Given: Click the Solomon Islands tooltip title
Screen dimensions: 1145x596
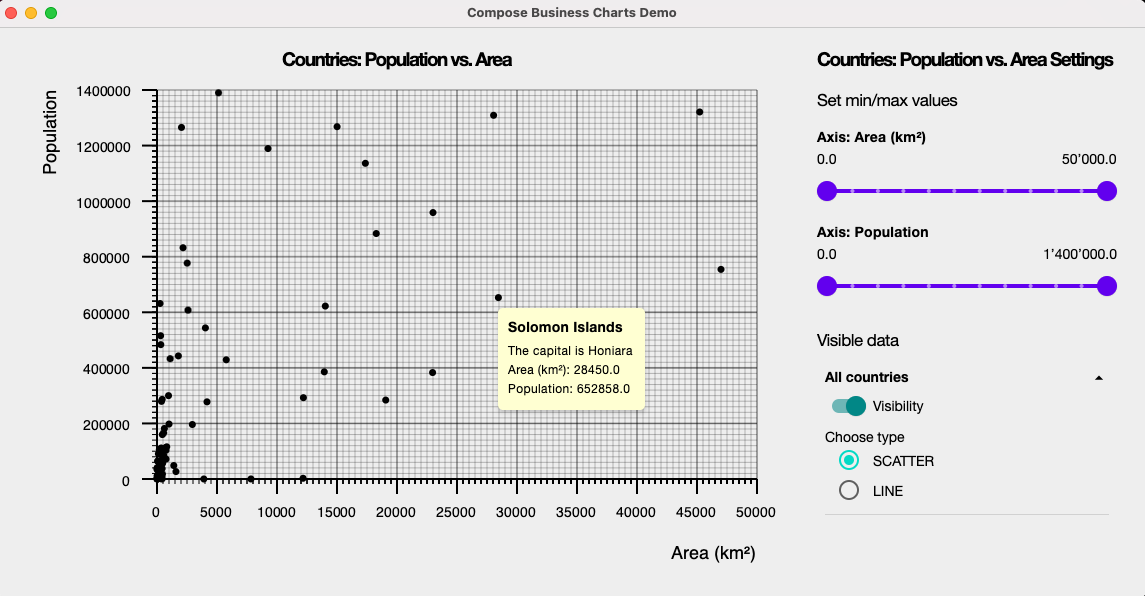Looking at the screenshot, I should (565, 327).
